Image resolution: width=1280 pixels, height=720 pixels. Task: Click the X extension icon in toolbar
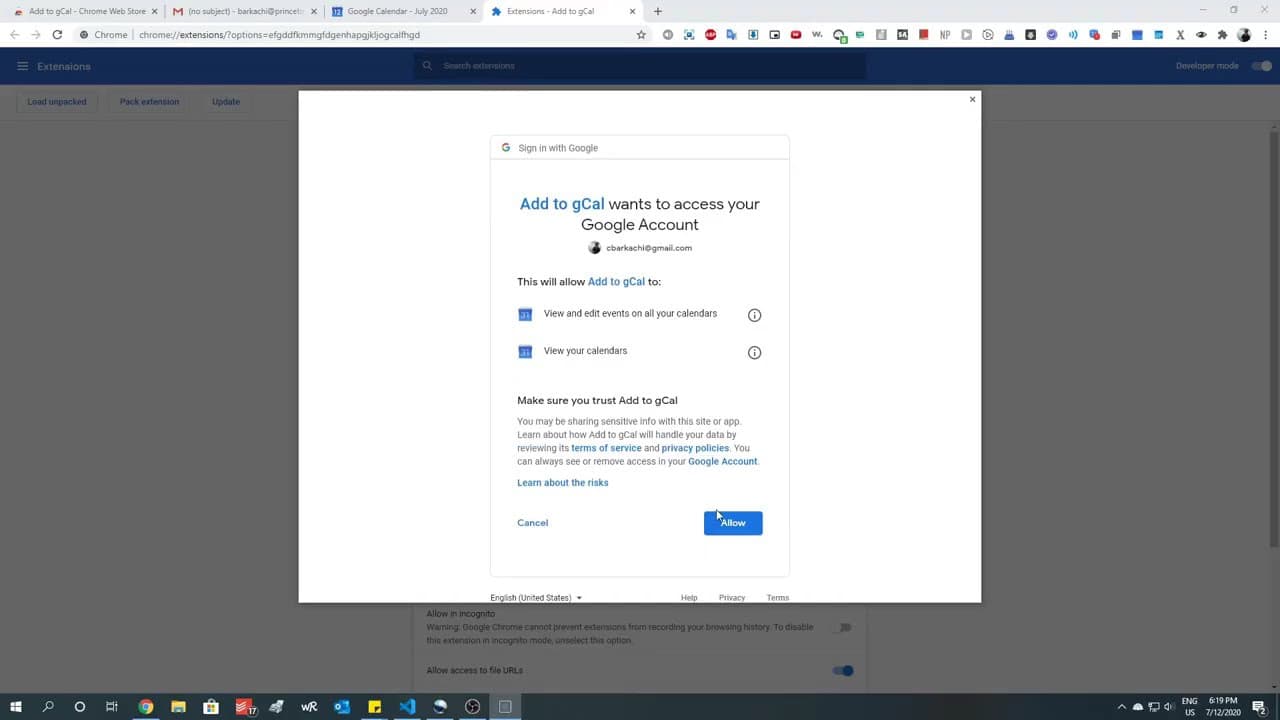point(1180,35)
